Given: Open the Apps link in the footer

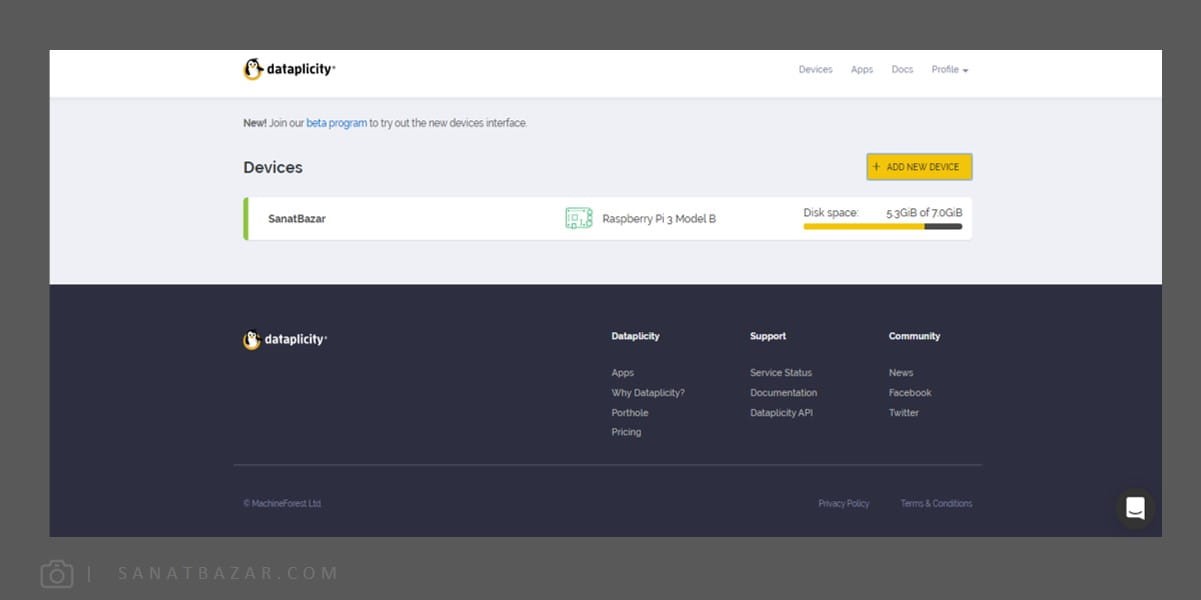Looking at the screenshot, I should pos(622,373).
